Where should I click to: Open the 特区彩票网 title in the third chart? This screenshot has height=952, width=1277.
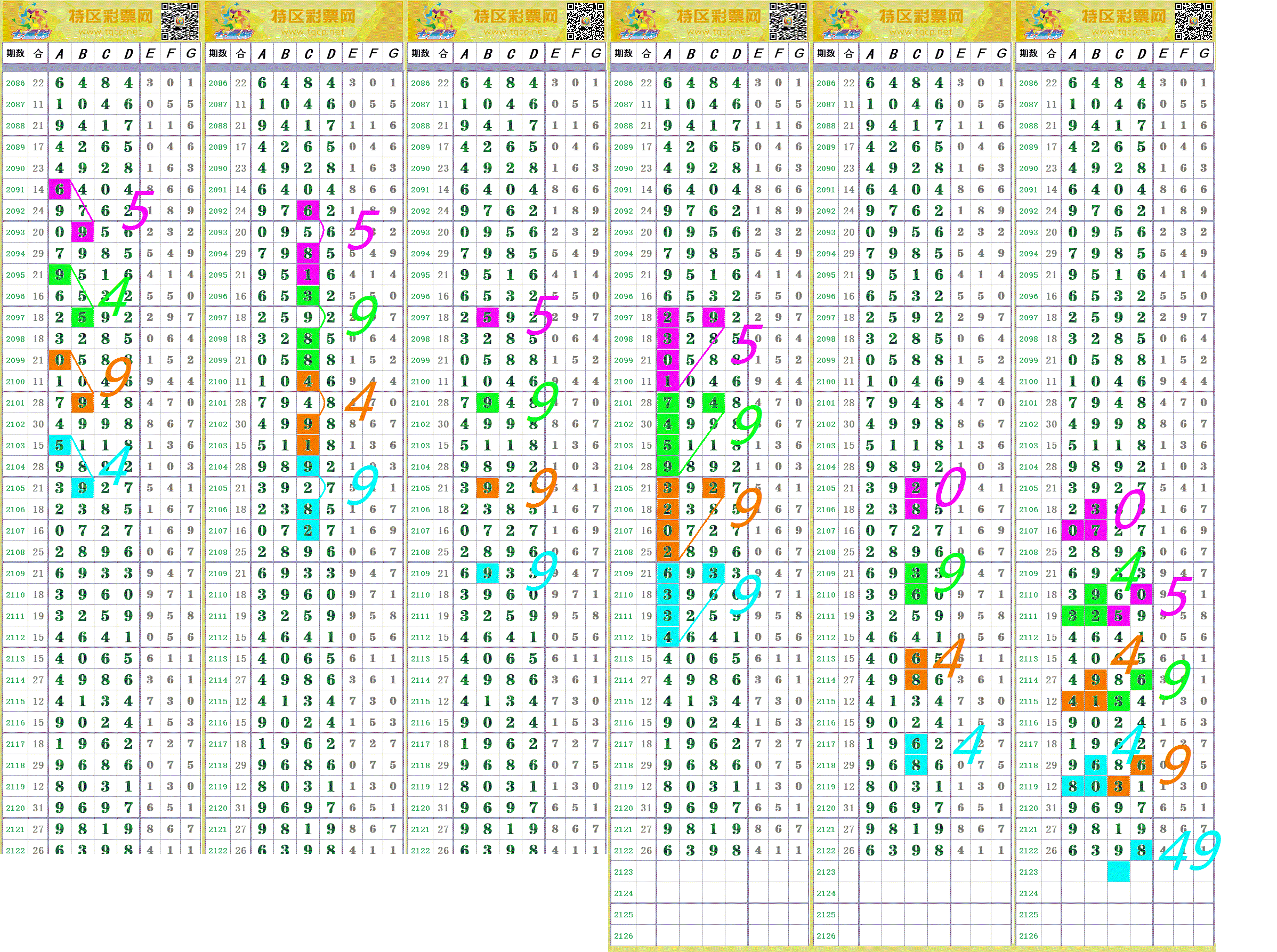click(516, 16)
